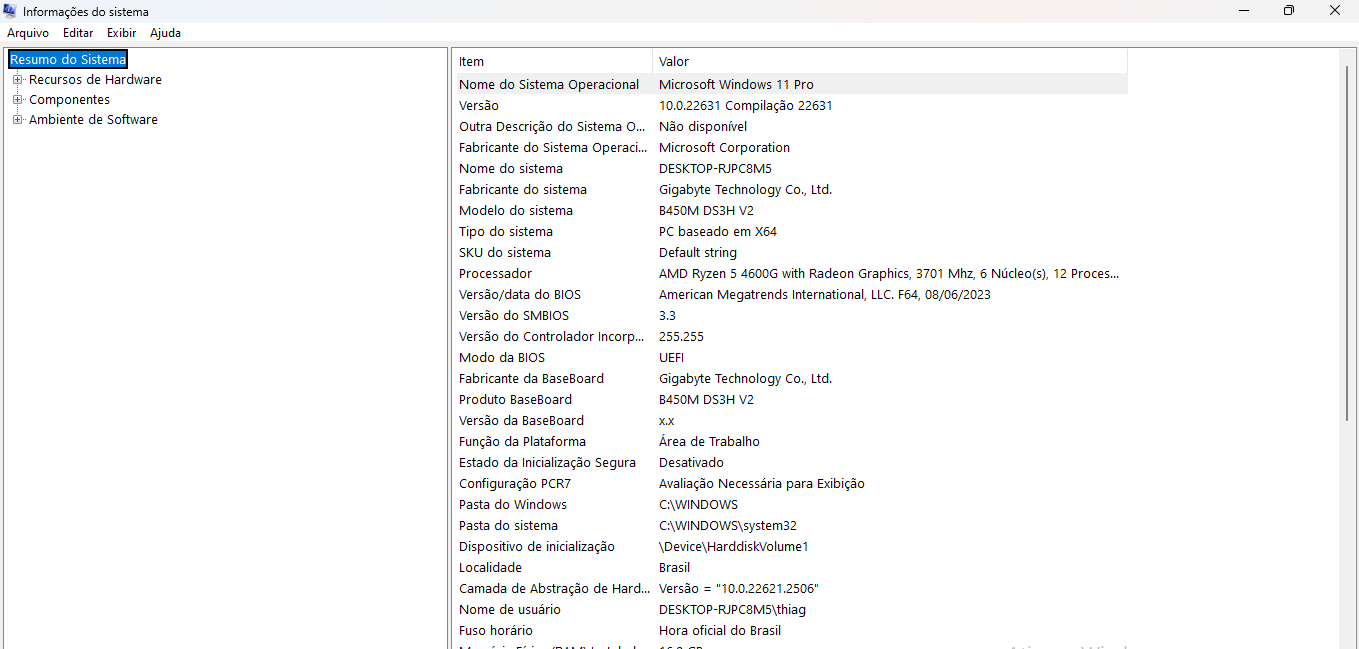The height and width of the screenshot is (649, 1359).
Task: Select the Fuso horário row
Action: coord(790,631)
